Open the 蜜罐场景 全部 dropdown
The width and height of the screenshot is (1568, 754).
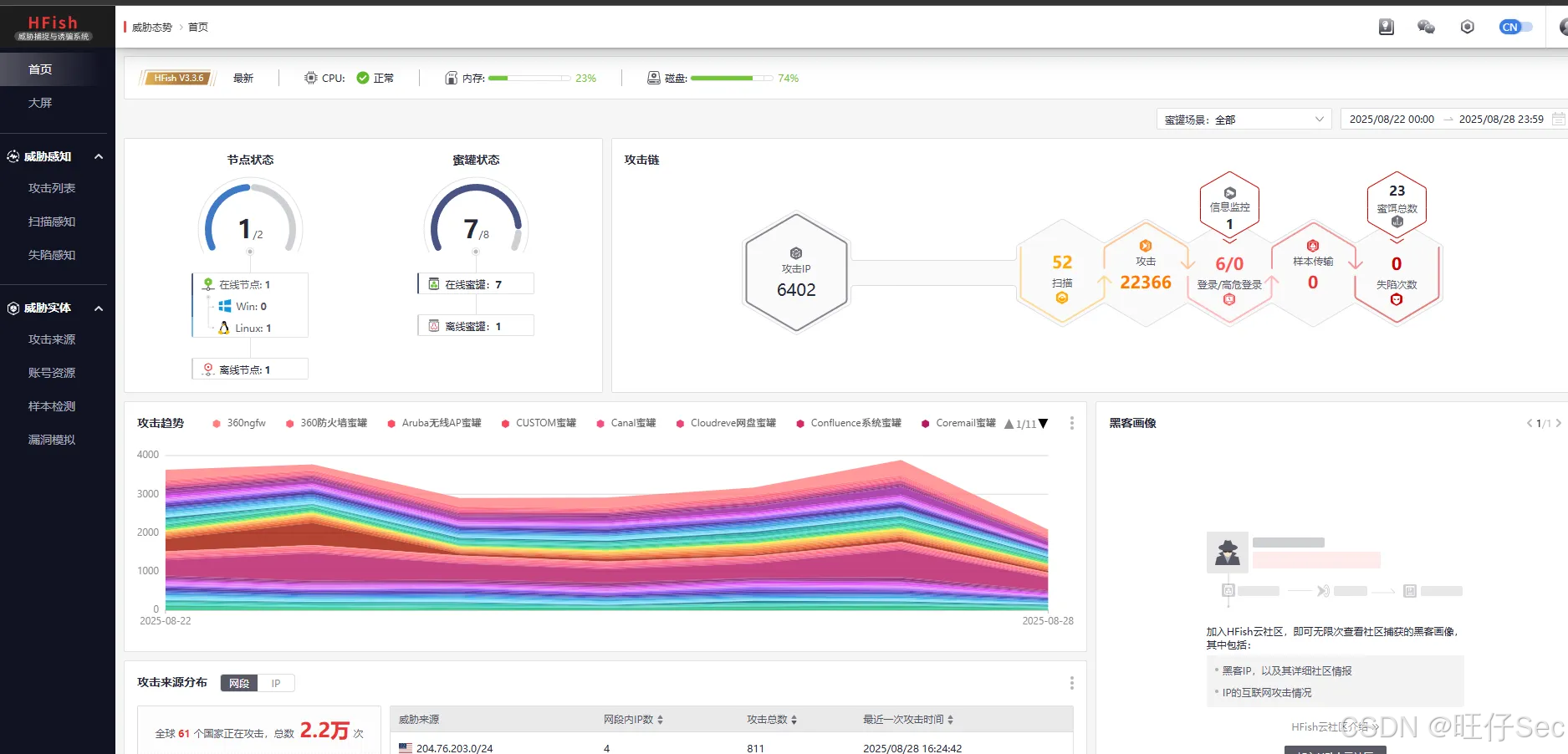pyautogui.click(x=1244, y=120)
